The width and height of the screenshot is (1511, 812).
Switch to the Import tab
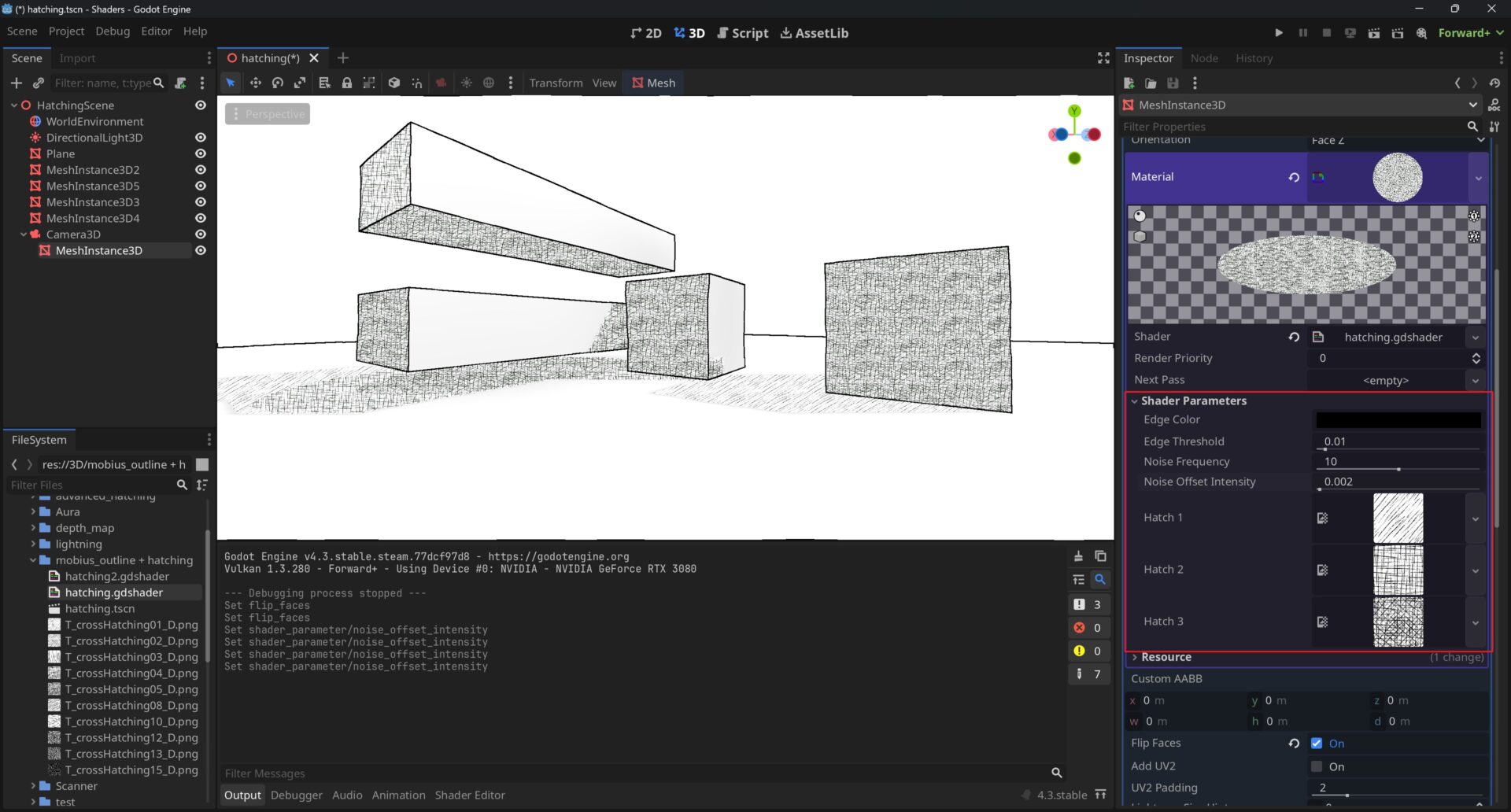[77, 58]
